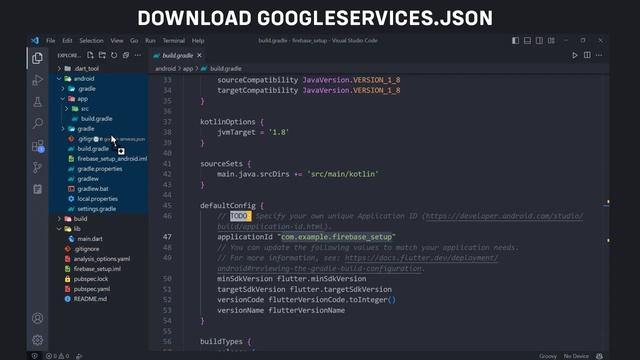Create a new file in Explorer
The image size is (640, 360).
(x=90, y=55)
